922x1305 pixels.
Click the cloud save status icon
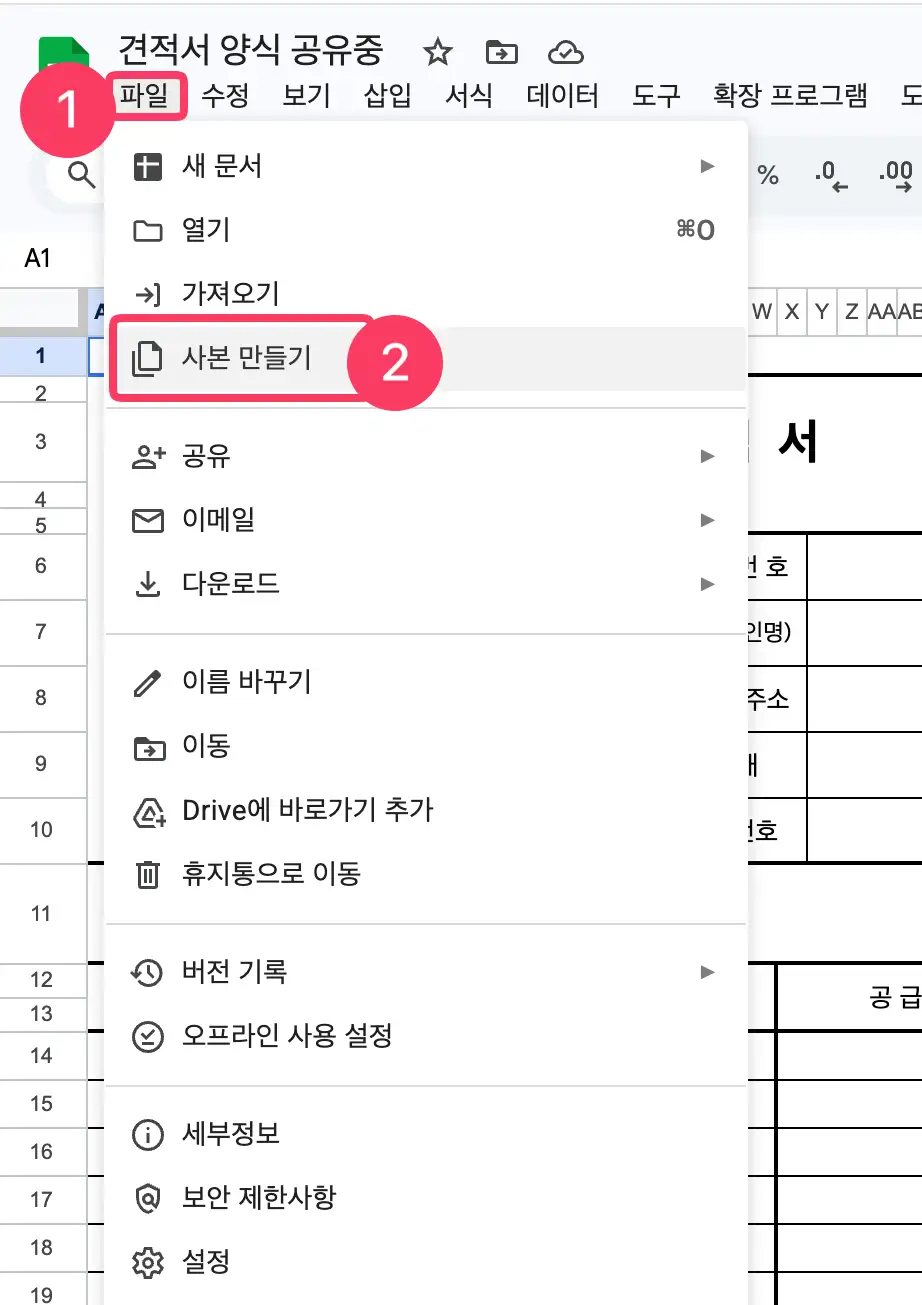point(566,52)
